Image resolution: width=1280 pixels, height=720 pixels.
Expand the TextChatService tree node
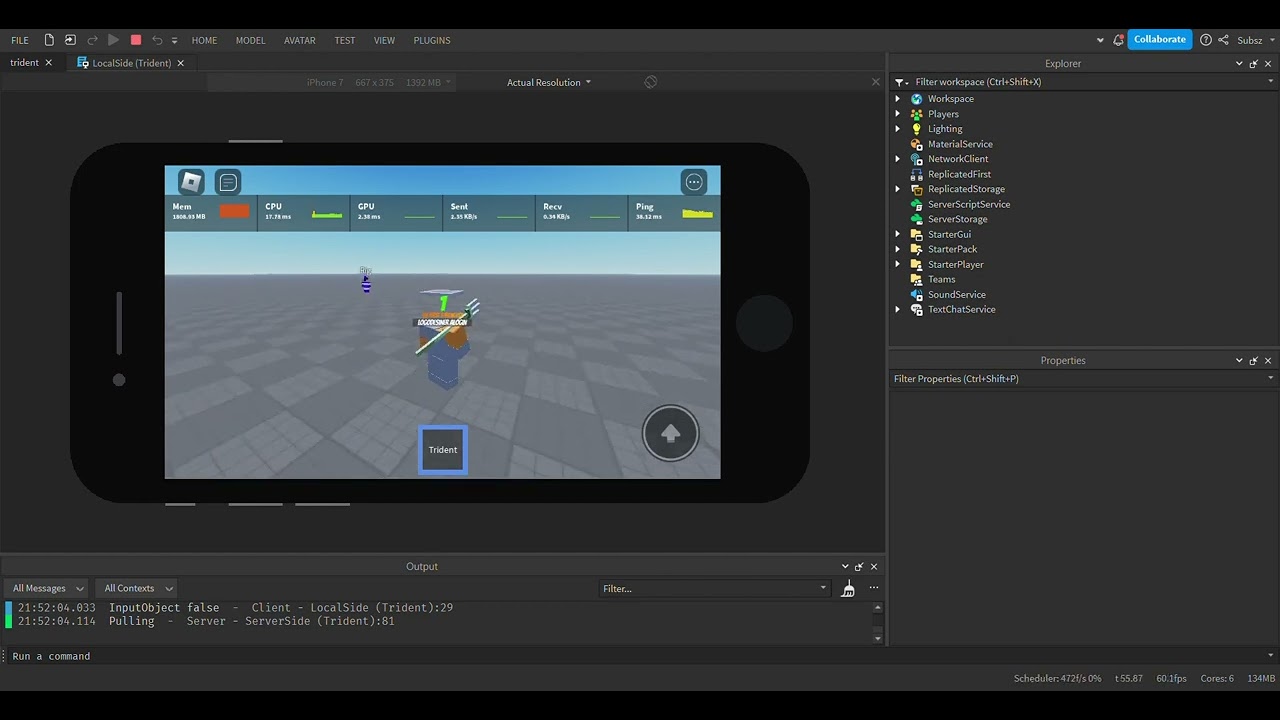897,309
